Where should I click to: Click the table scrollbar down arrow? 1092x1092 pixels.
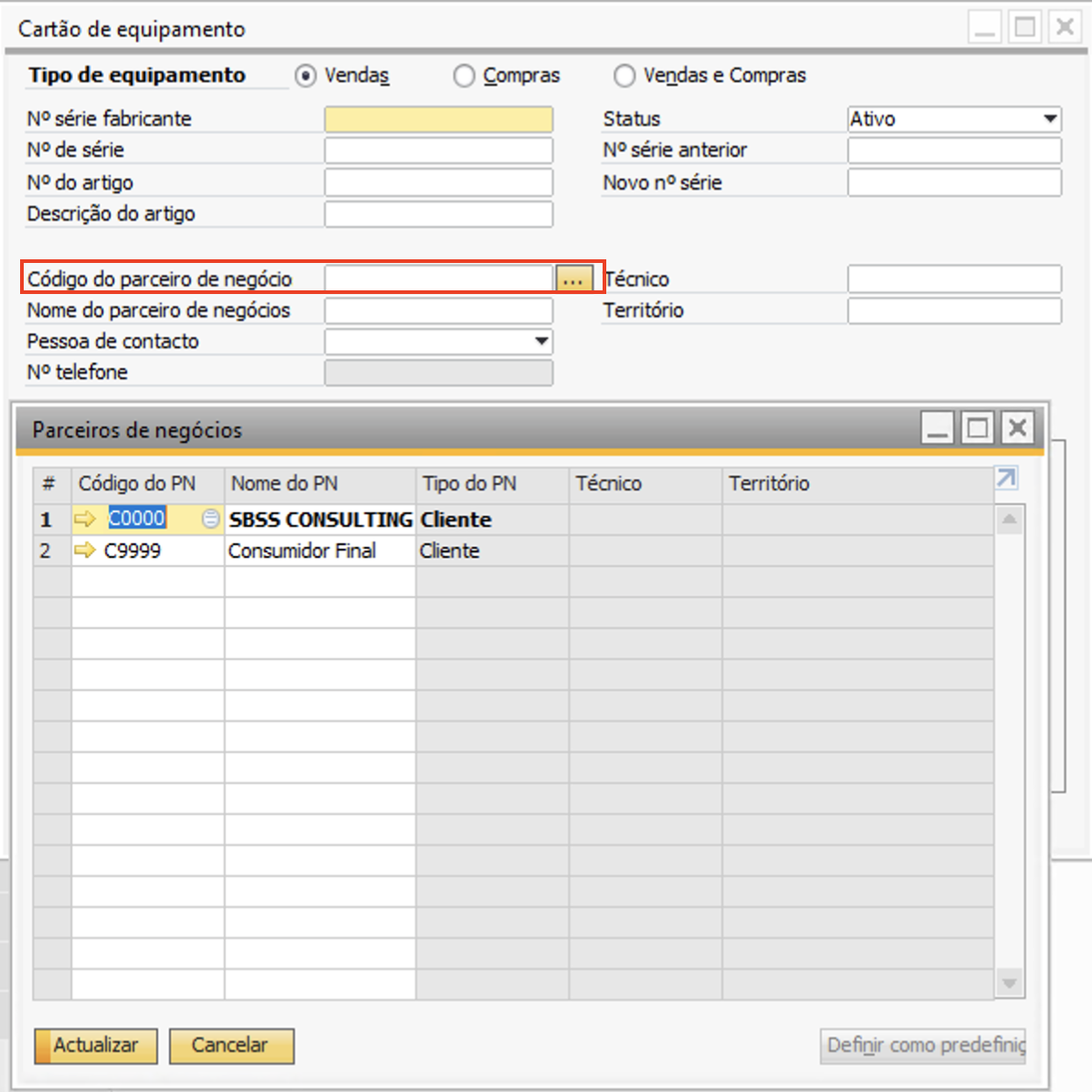(1009, 983)
